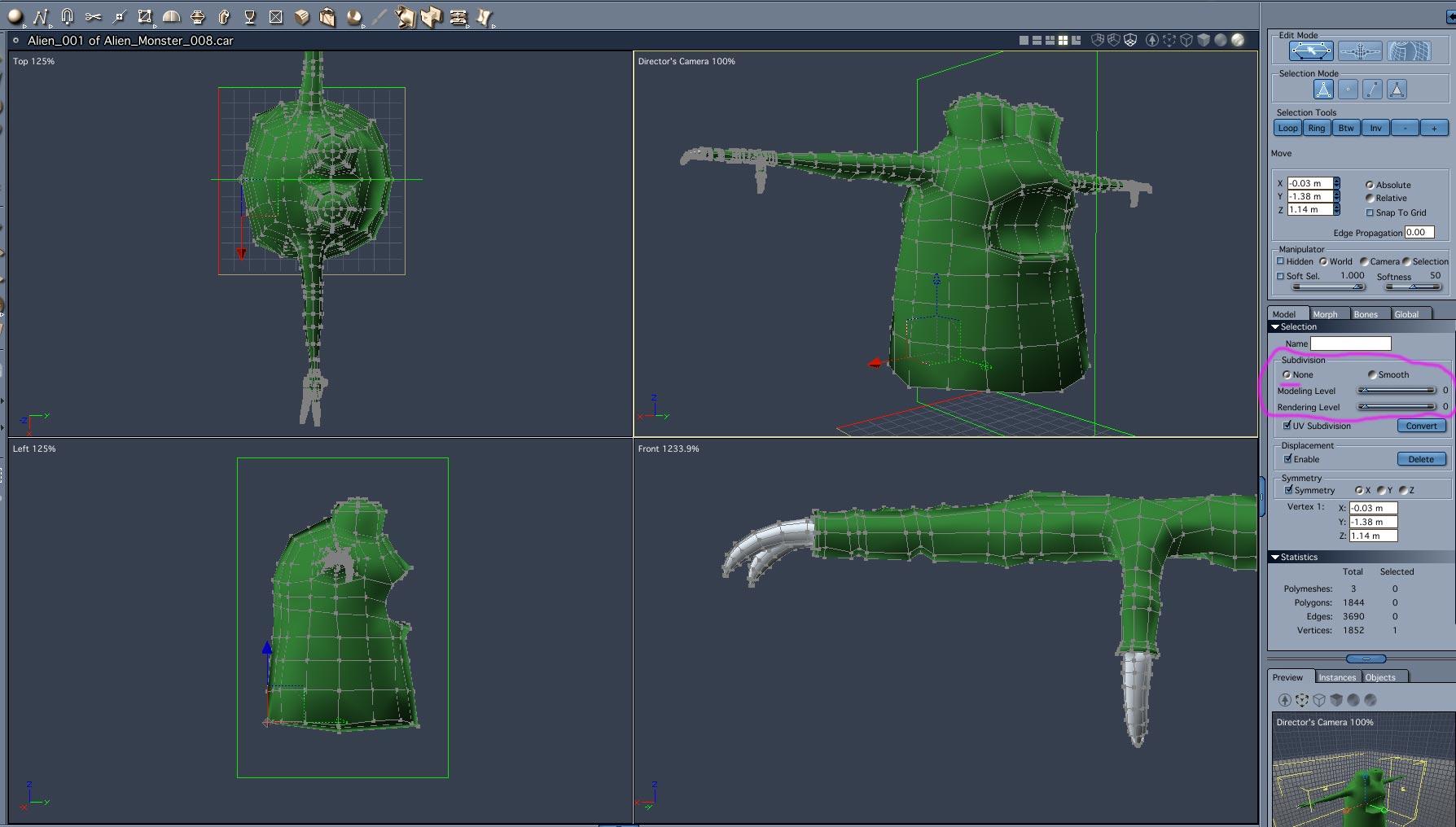Switch to the Instances tab
1456x827 pixels.
click(x=1336, y=677)
